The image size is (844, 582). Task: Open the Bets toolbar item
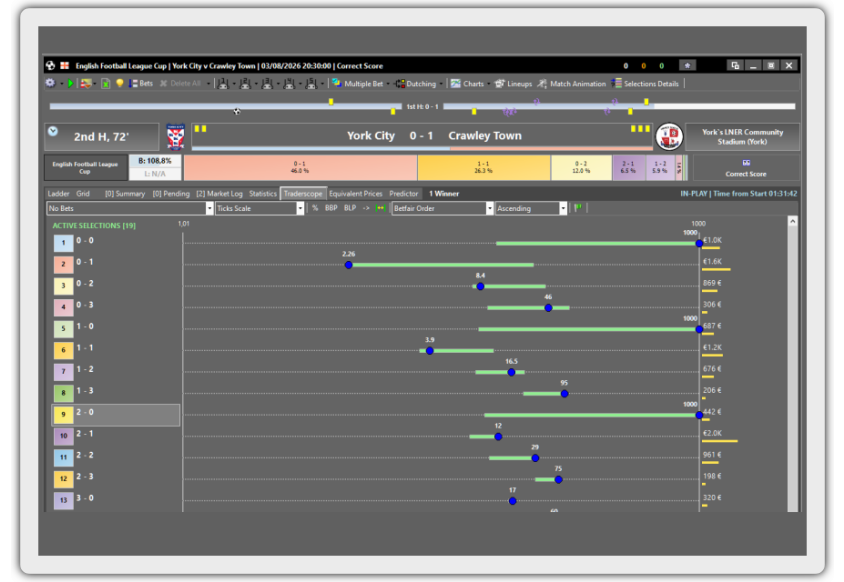coord(141,83)
